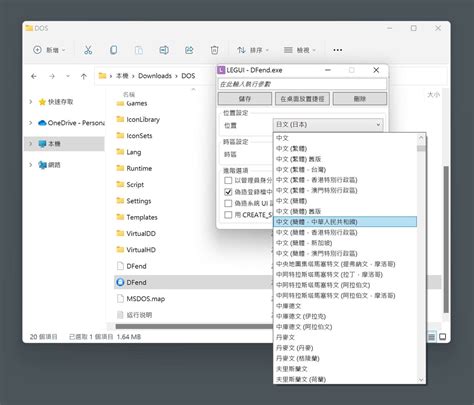This screenshot has height=405, width=474.
Task: Select the VirtualHD folder
Action: click(x=136, y=250)
